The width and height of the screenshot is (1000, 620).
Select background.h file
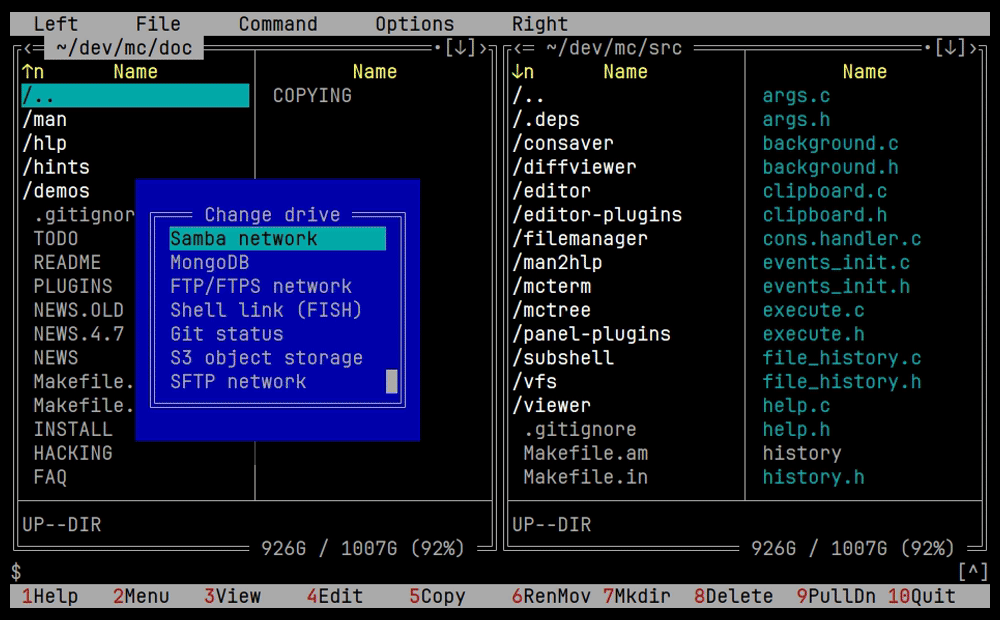(x=830, y=167)
